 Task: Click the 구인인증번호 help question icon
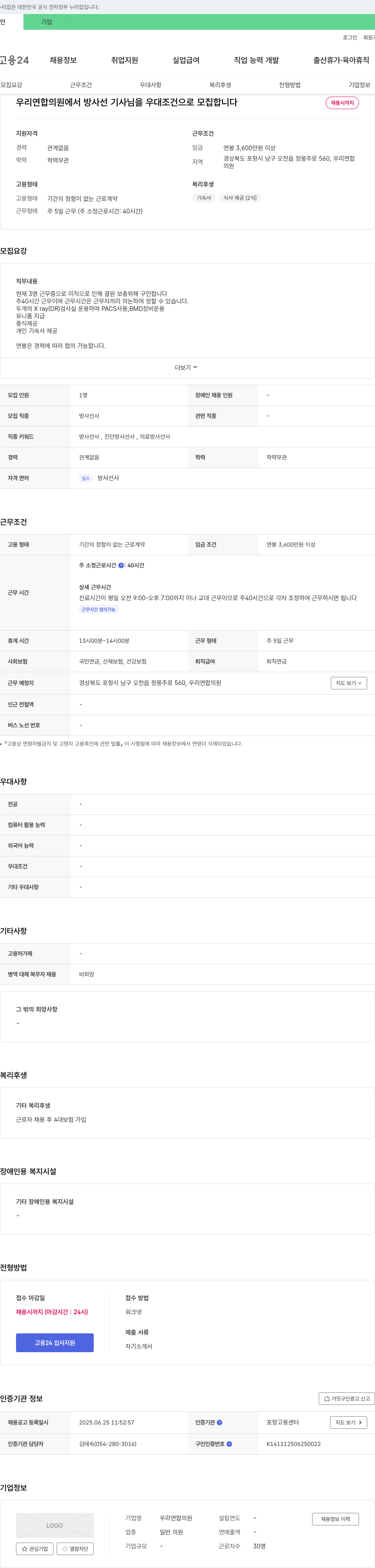[229, 1444]
